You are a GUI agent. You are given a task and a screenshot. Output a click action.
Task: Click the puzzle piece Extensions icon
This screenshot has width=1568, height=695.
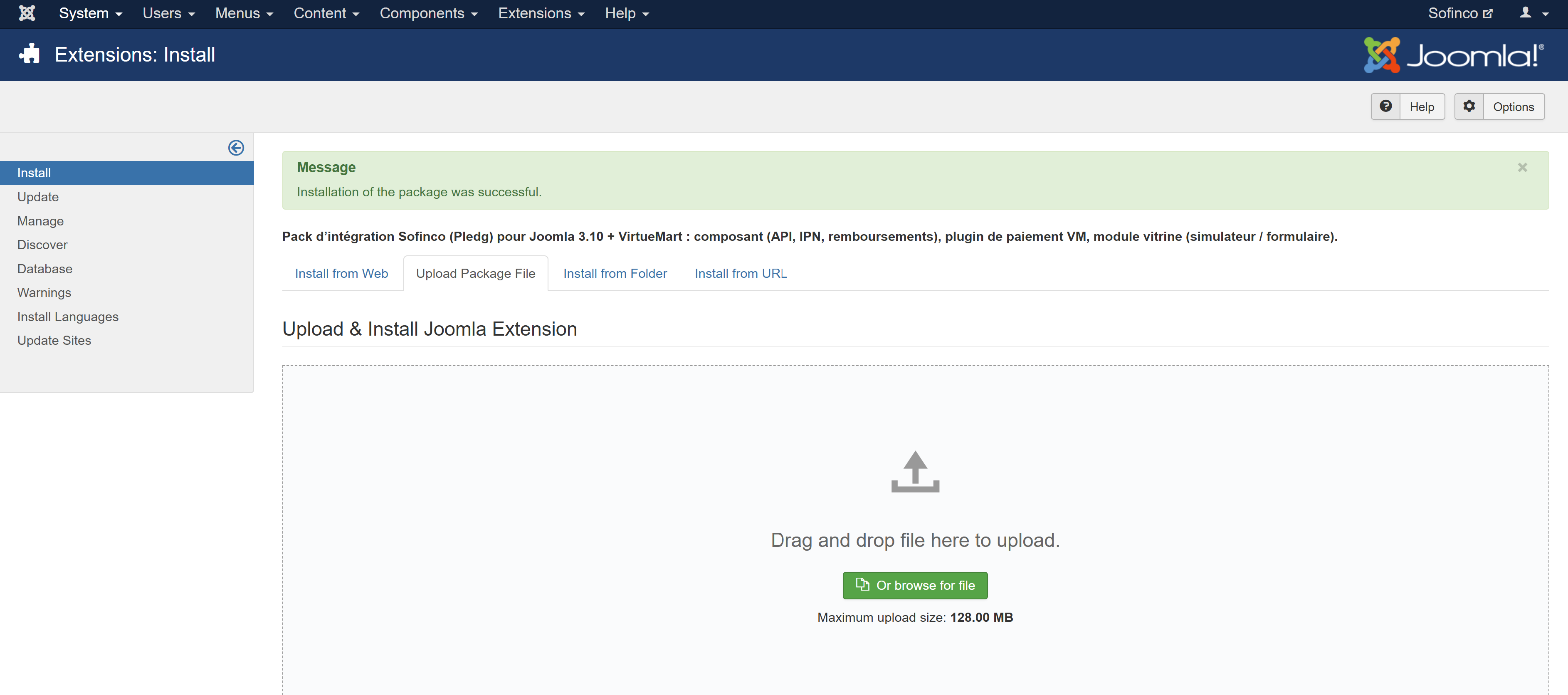point(29,54)
